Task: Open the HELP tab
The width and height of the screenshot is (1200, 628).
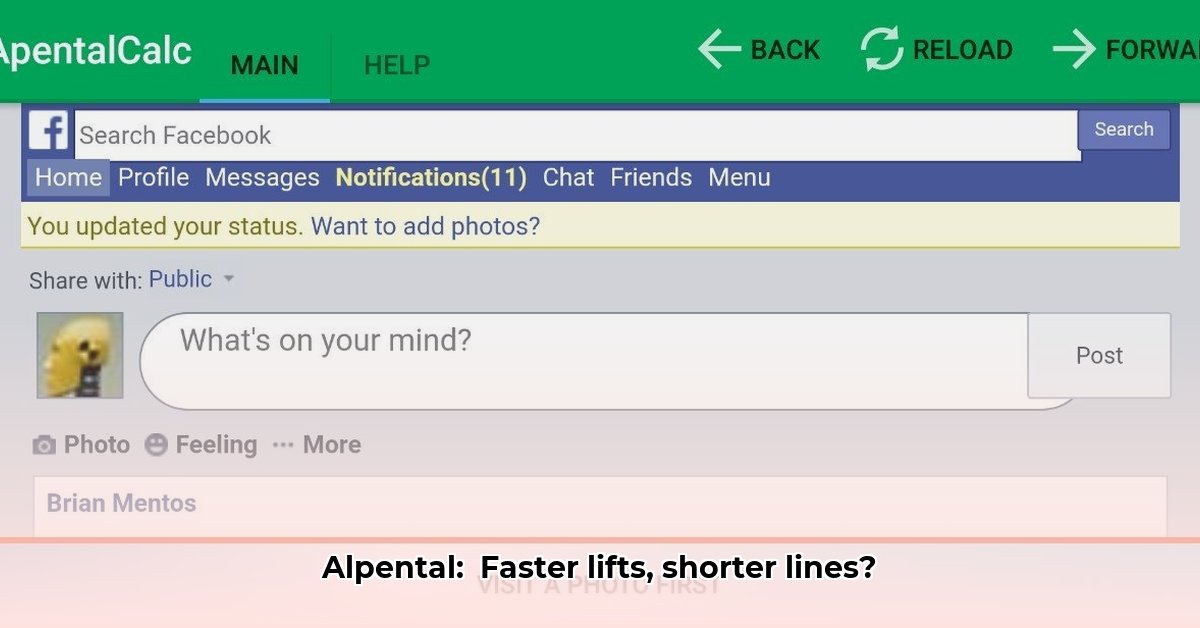Action: 396,65
